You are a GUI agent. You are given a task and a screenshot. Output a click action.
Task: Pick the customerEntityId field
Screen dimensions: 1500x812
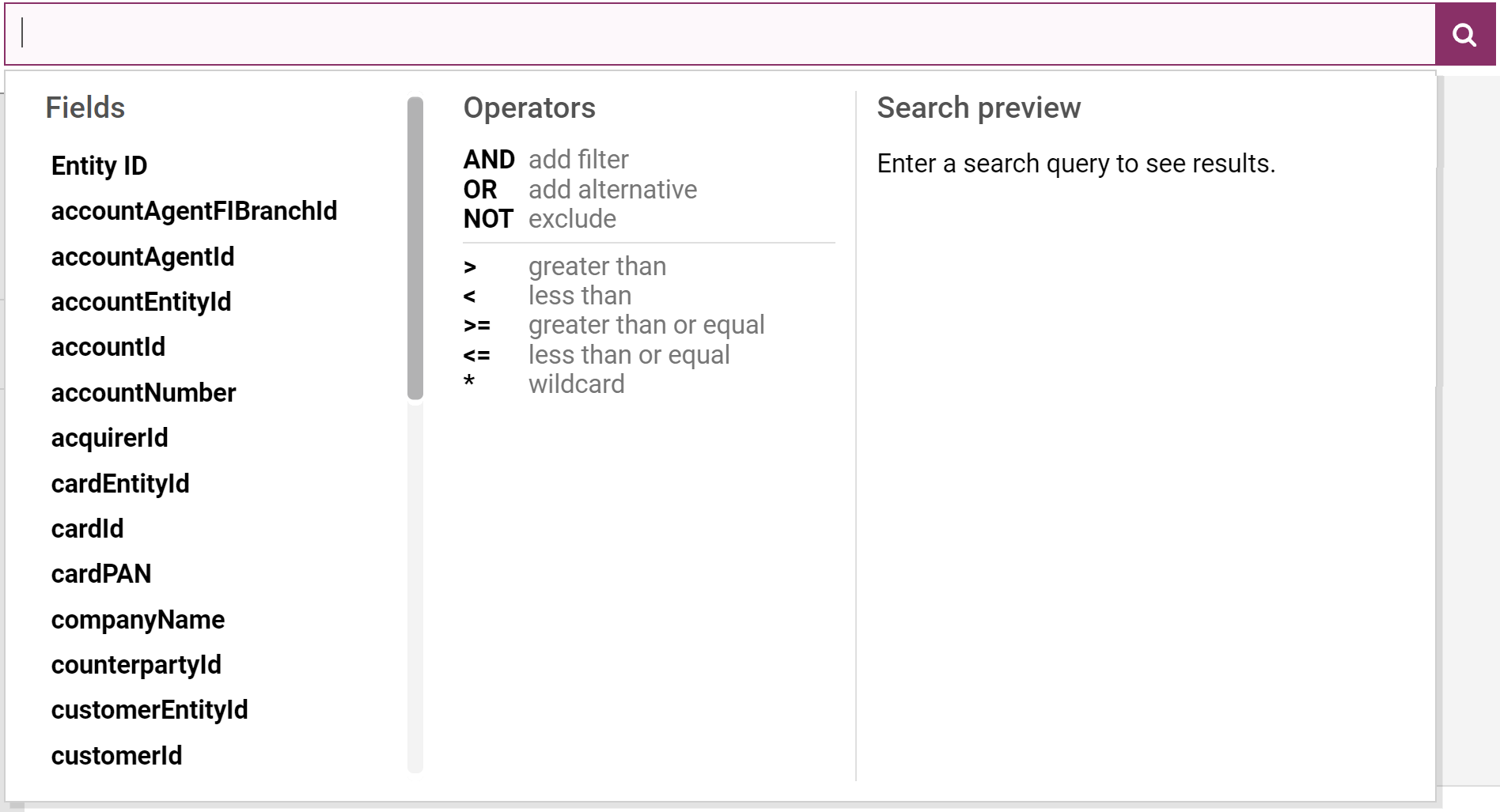[x=150, y=710]
